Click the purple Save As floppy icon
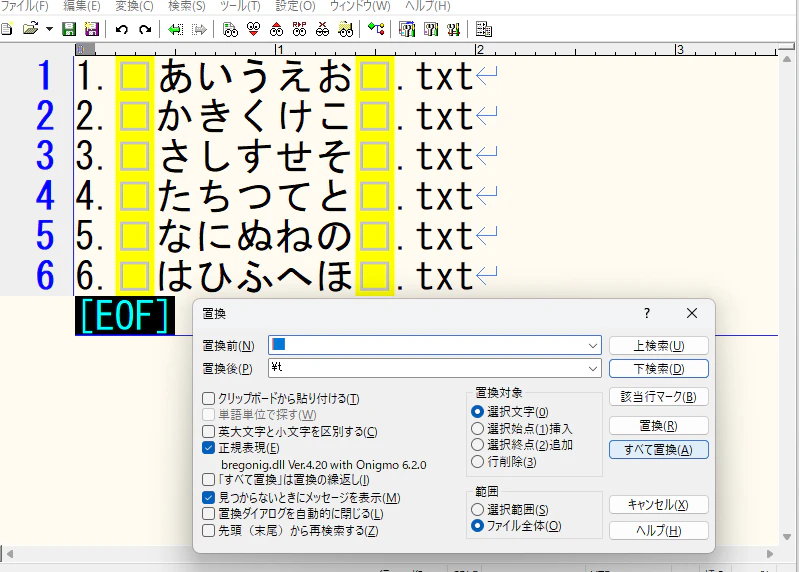The height and width of the screenshot is (572, 799). [x=92, y=29]
